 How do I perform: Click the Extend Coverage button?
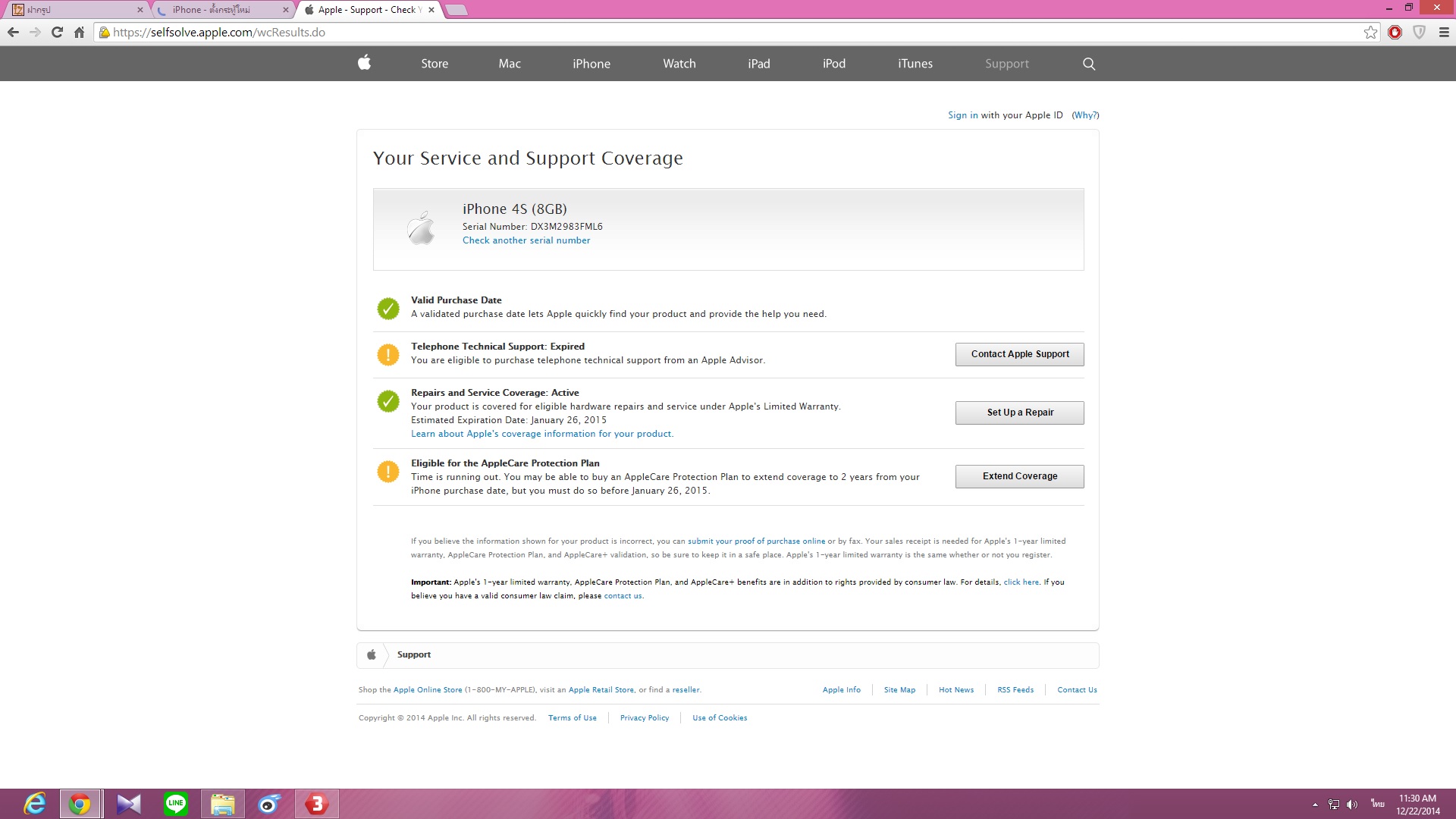point(1019,476)
